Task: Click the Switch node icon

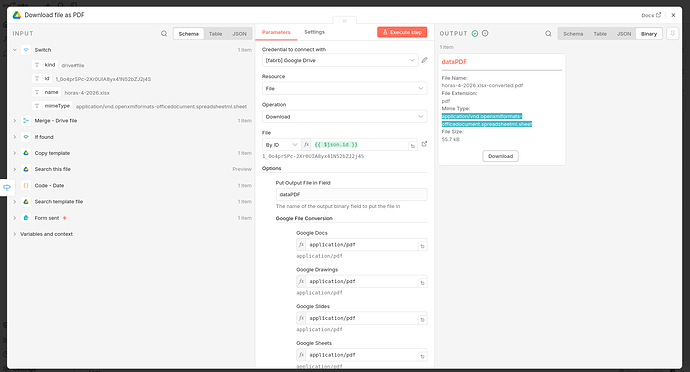Action: tap(26, 50)
